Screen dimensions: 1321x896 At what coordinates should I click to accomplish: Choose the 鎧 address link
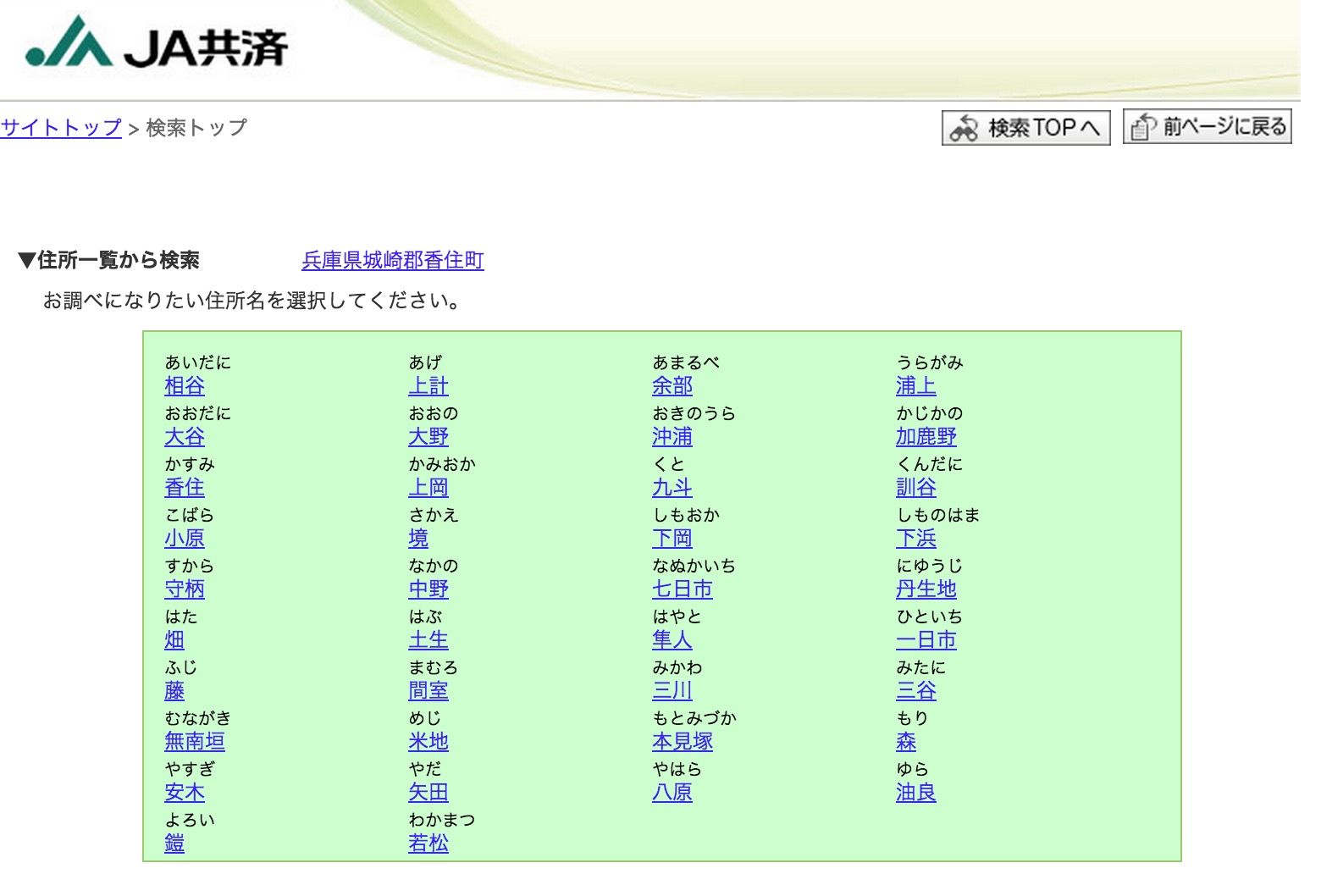pos(174,843)
